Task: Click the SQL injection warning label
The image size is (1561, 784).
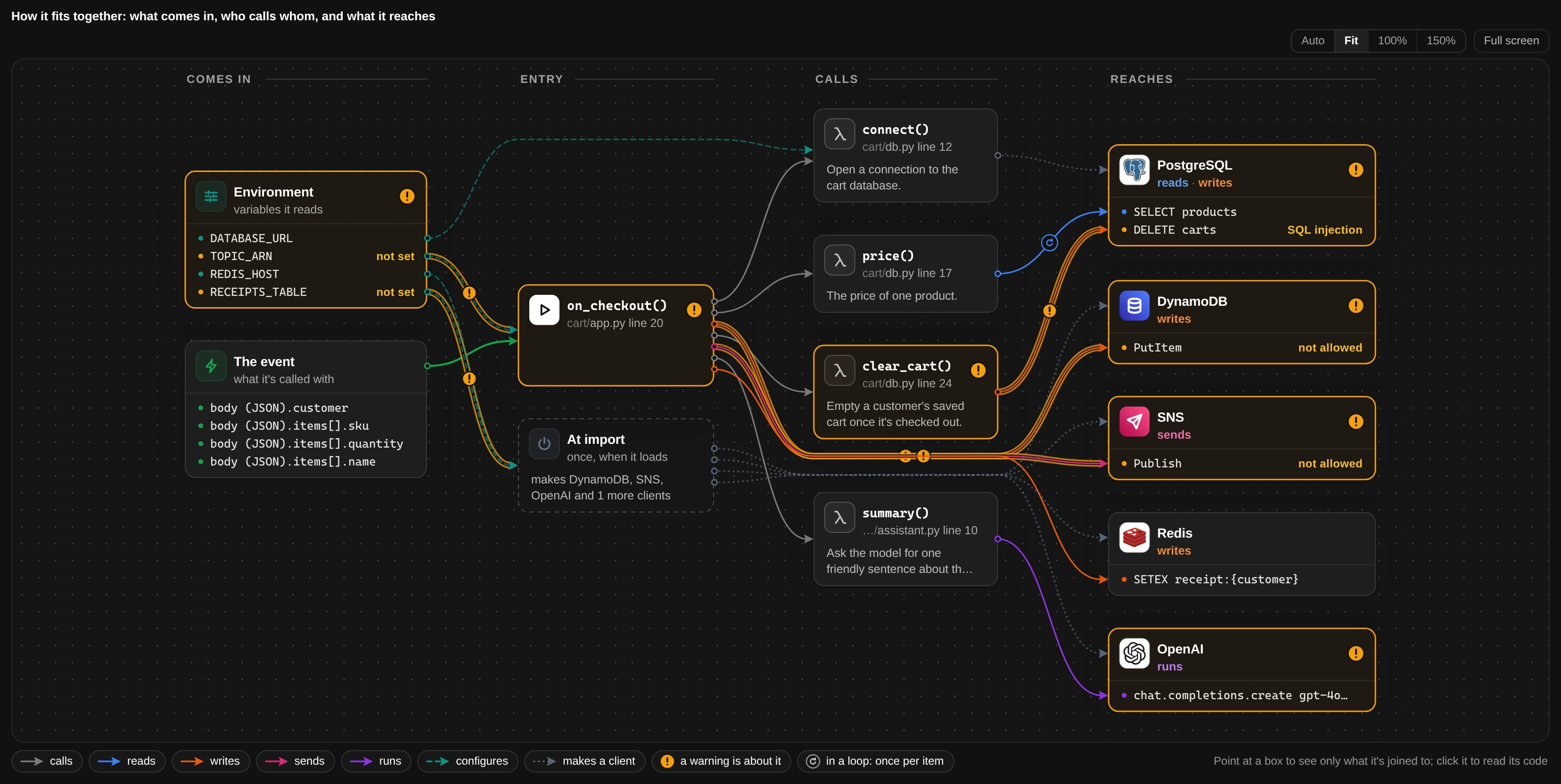Action: 1324,229
